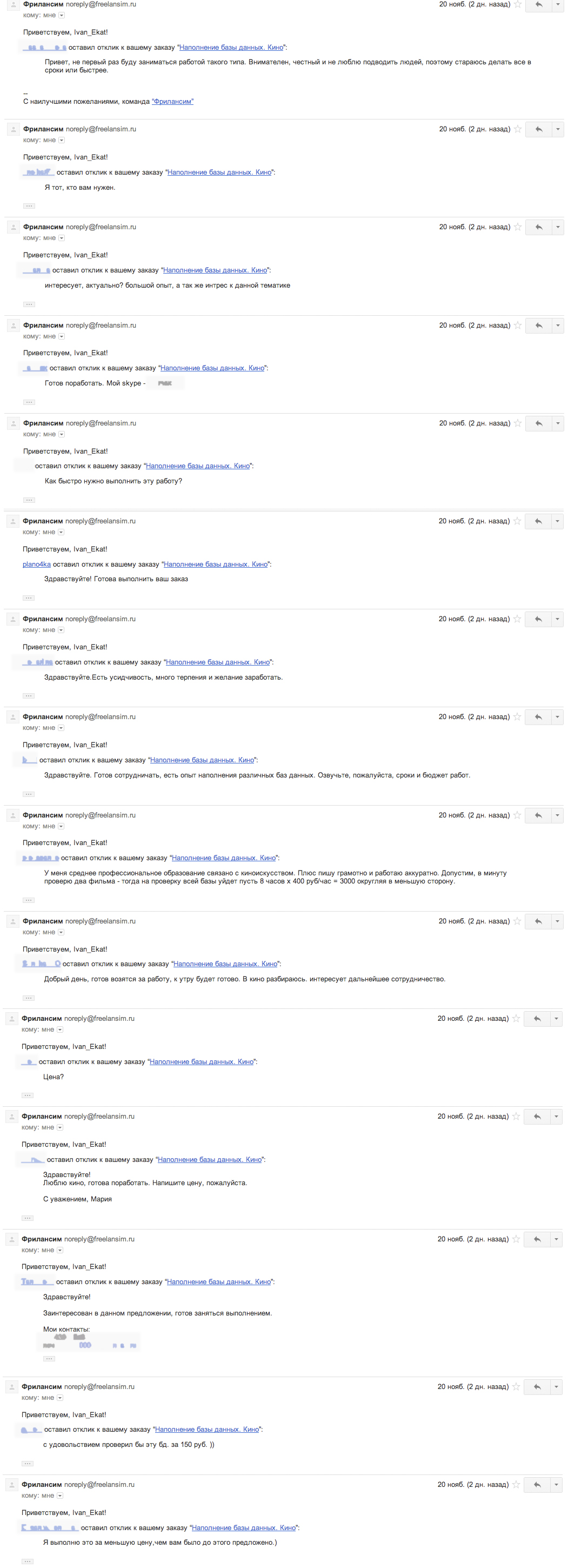
Task: Star the message from plano4ka
Action: 517,521
